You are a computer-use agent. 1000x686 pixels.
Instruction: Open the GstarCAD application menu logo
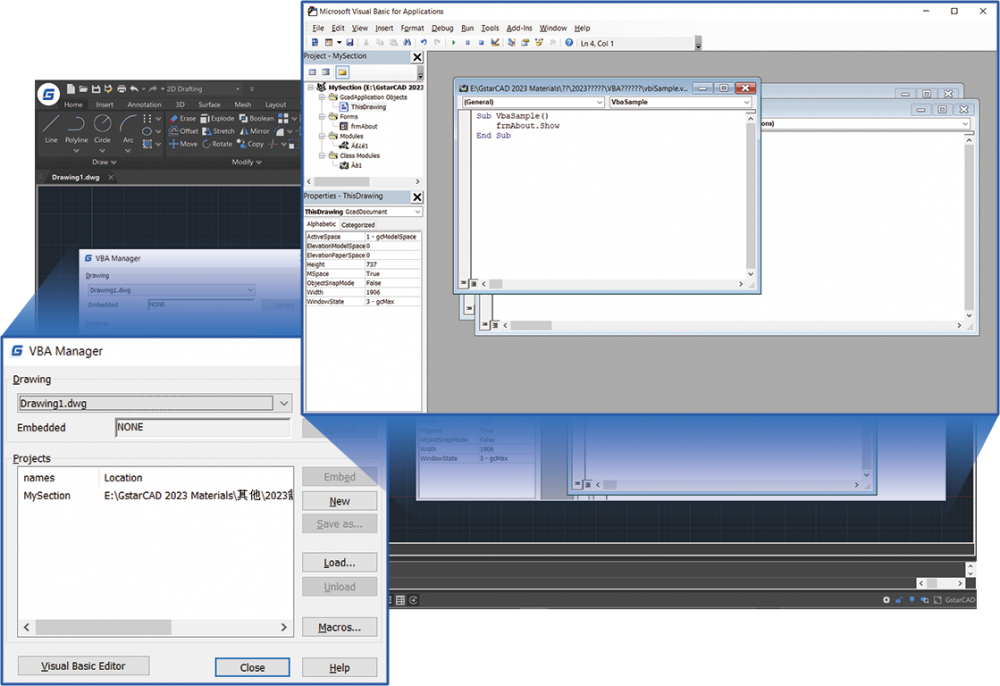tap(48, 94)
